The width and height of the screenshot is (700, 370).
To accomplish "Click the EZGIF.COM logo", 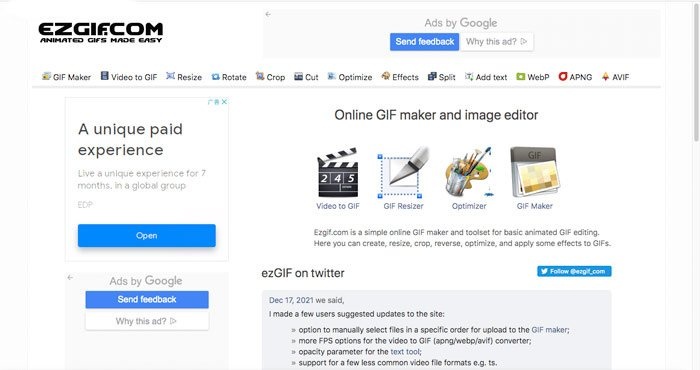I will tap(100, 32).
